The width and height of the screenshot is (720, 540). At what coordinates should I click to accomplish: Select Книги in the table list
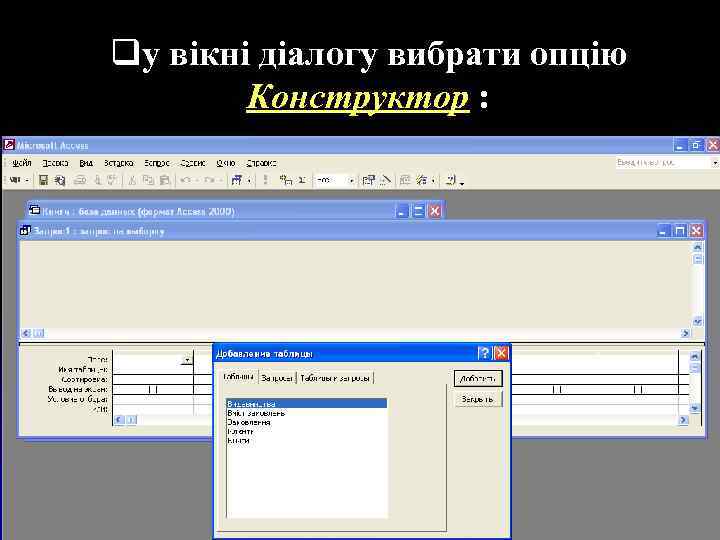coord(306,441)
